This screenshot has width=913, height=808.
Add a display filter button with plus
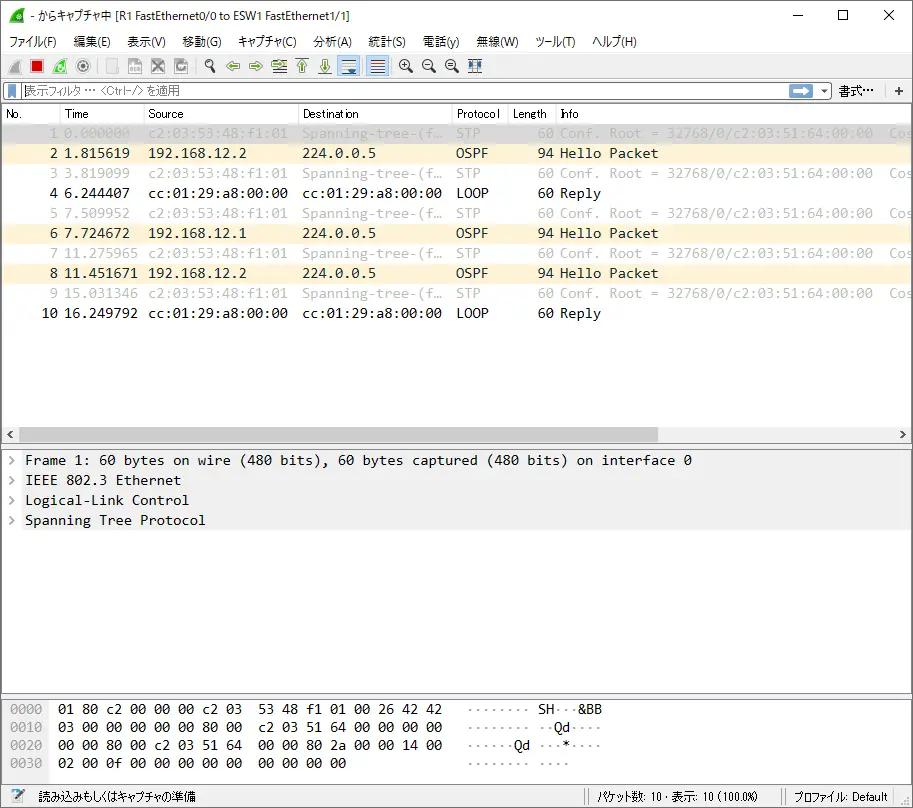(x=899, y=91)
